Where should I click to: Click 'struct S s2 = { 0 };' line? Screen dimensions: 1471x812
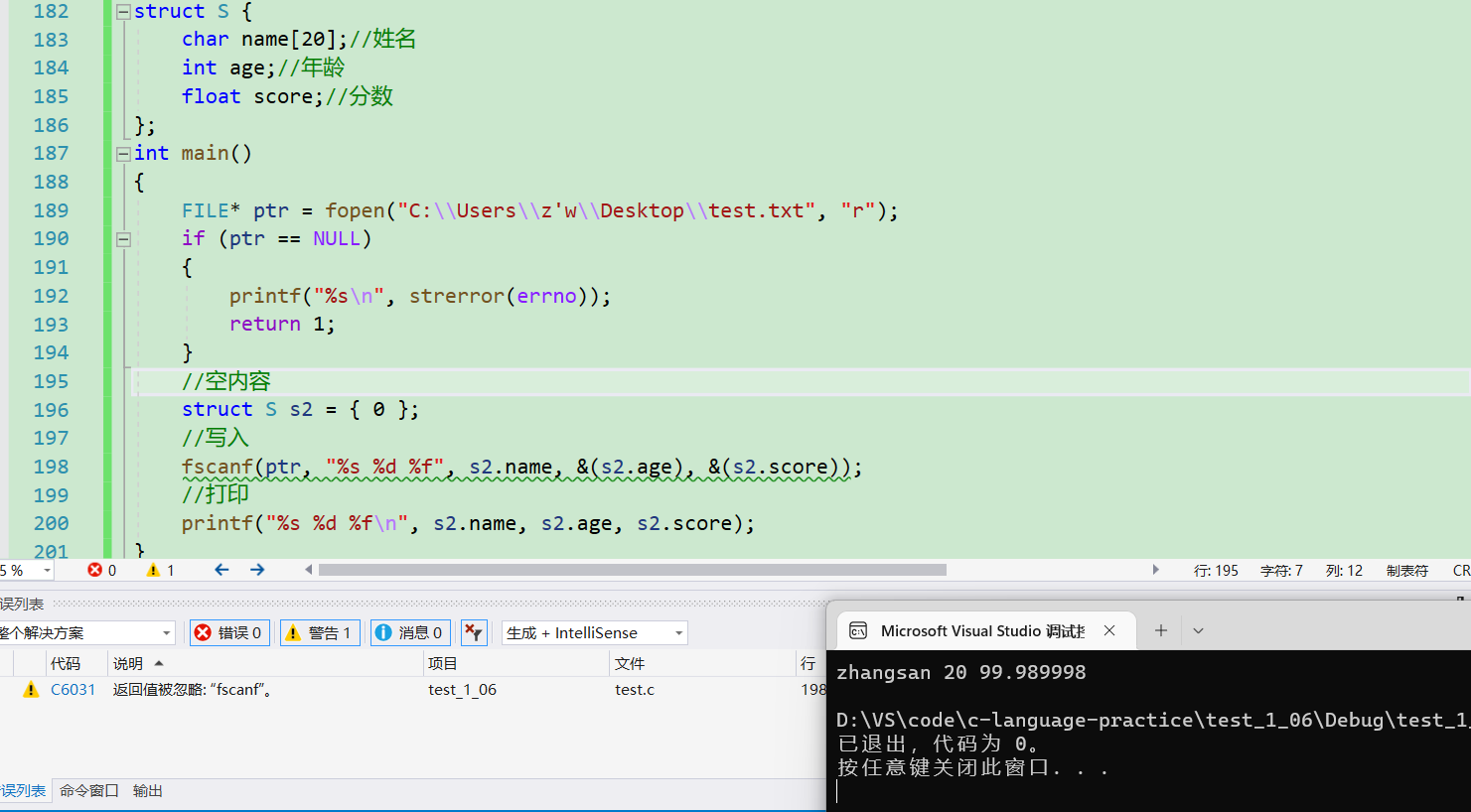300,410
